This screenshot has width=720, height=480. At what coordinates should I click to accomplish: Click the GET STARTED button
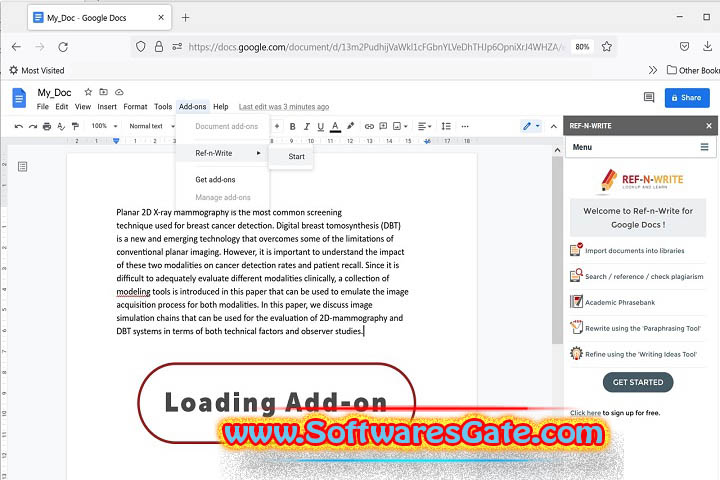tap(638, 382)
